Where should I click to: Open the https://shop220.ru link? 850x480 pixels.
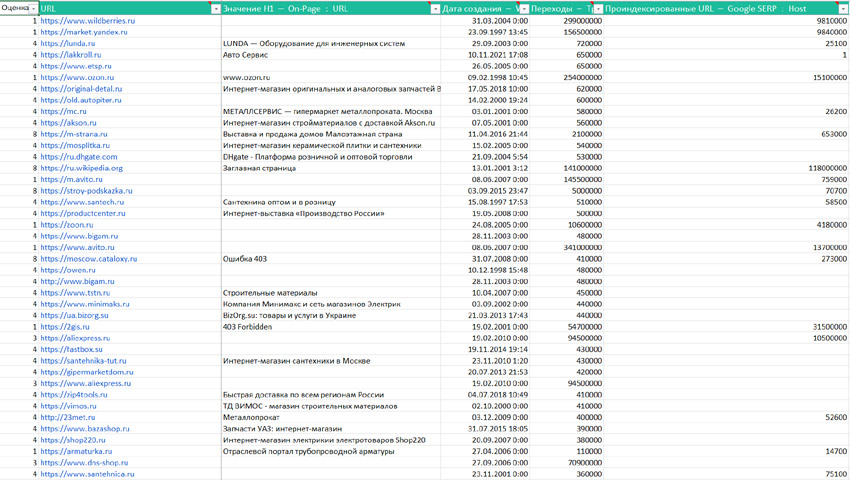(73, 440)
